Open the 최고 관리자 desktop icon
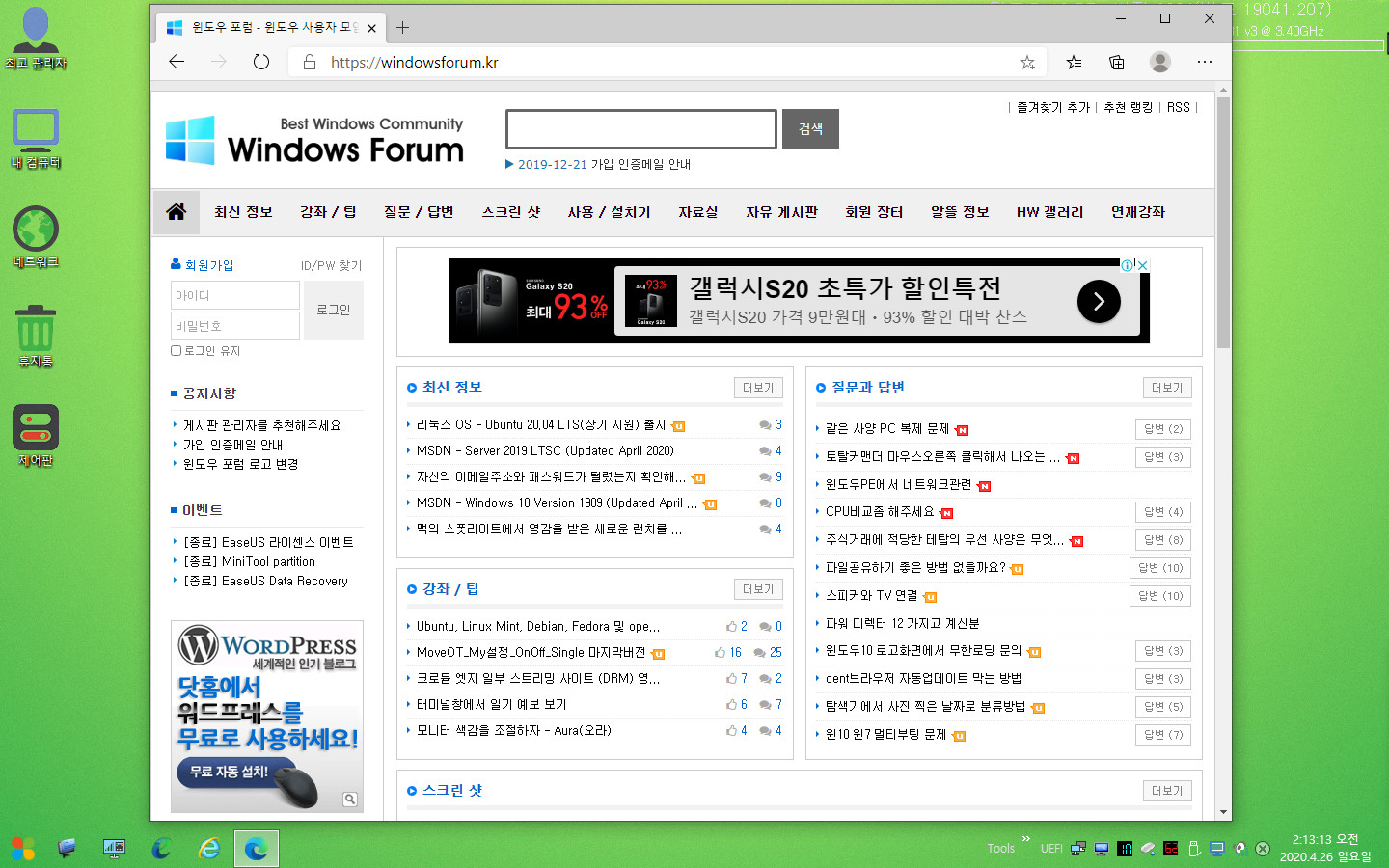The height and width of the screenshot is (868, 1389). click(36, 39)
